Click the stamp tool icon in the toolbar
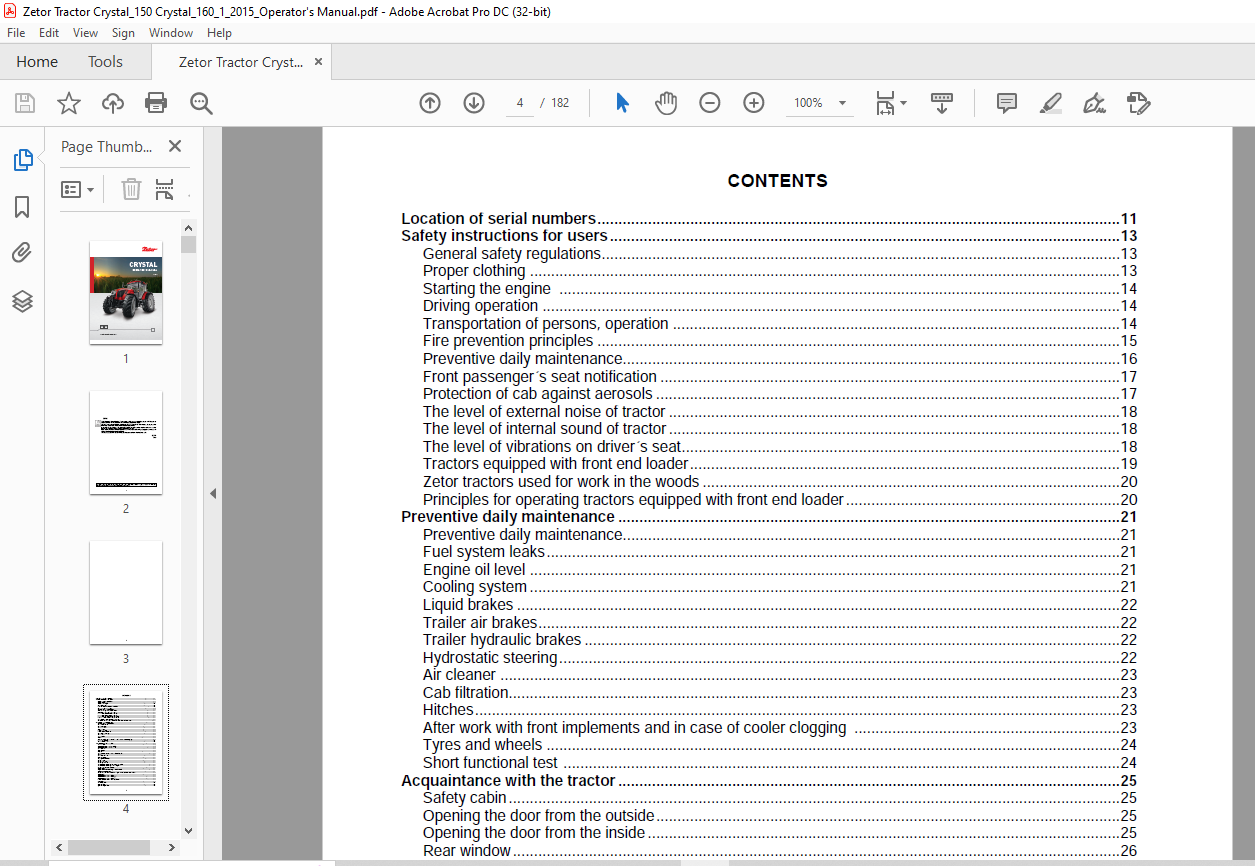Viewport: 1255px width, 866px height. [1138, 103]
